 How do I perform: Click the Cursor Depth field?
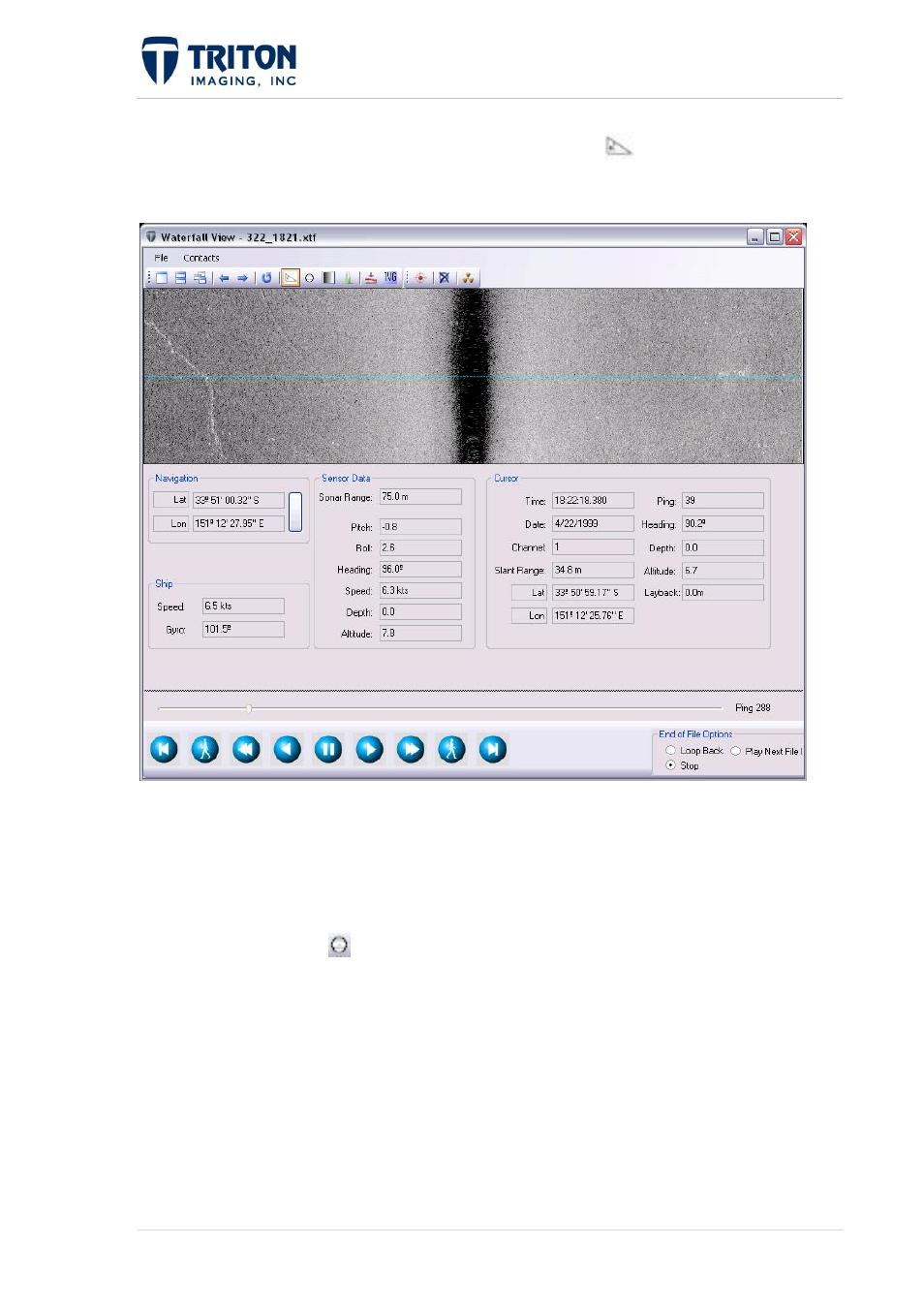pyautogui.click(x=723, y=547)
